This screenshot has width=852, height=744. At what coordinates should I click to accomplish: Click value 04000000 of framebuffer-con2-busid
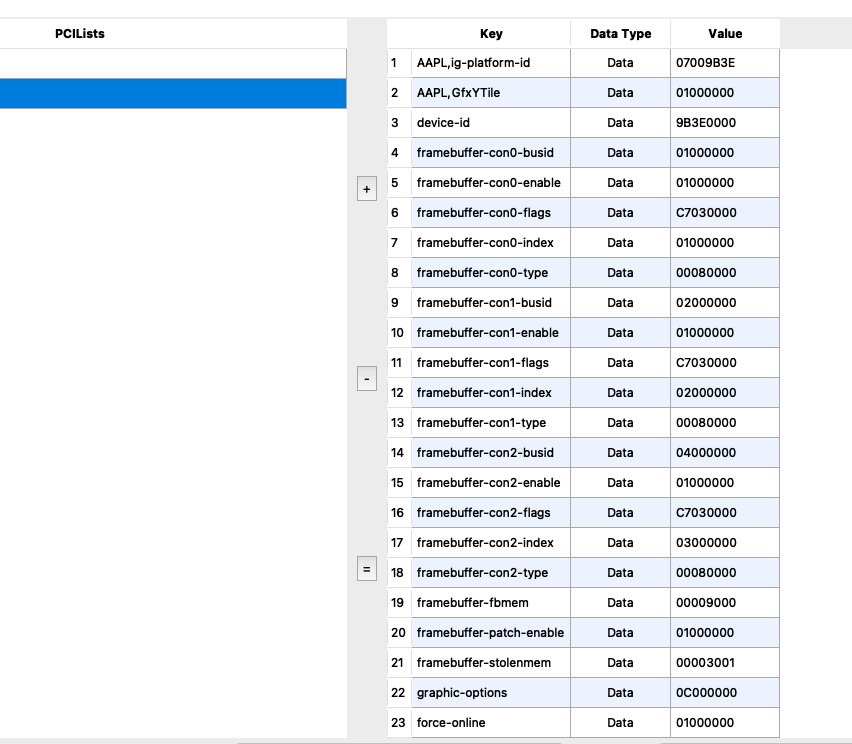pos(725,453)
